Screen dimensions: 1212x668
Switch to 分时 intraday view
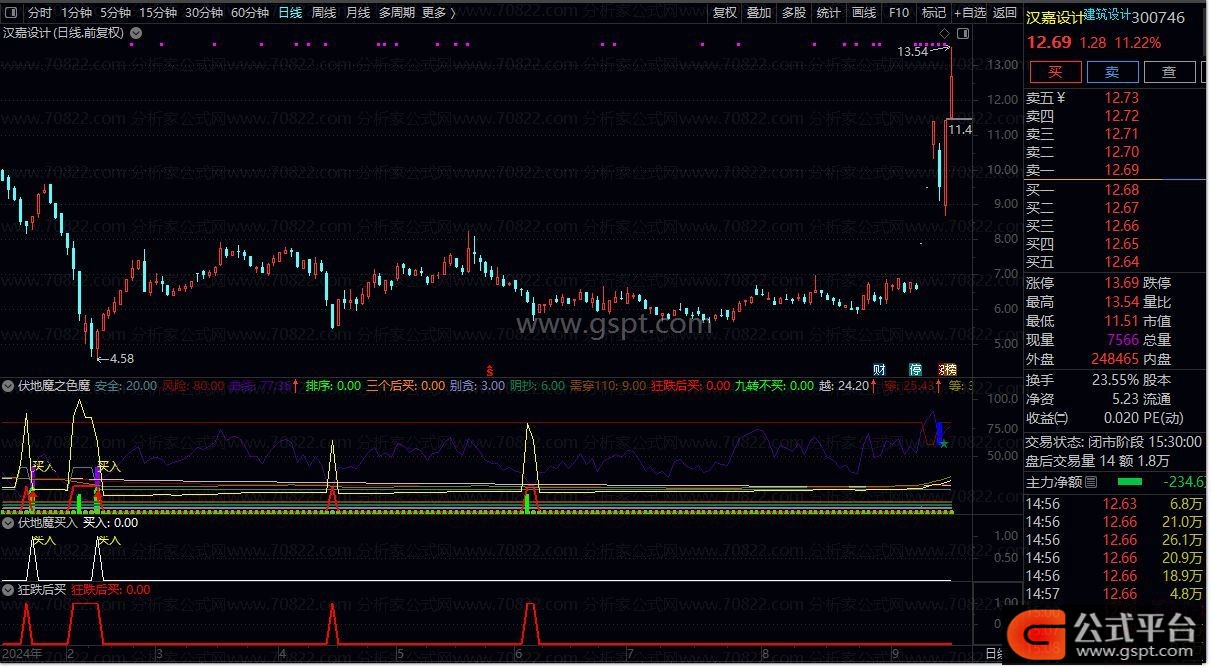click(x=39, y=13)
